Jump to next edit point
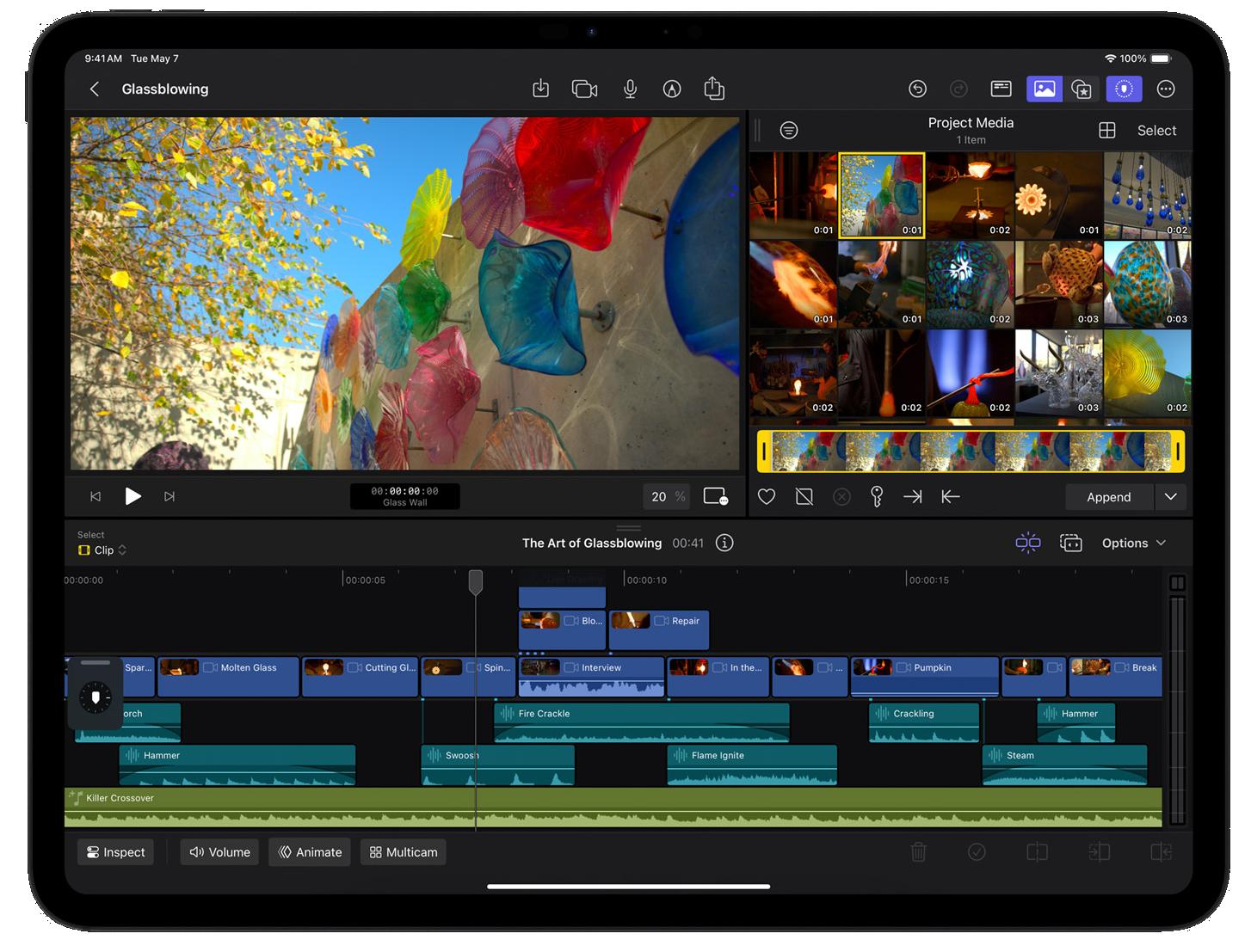Image resolution: width=1251 pixels, height=952 pixels. coord(169,496)
